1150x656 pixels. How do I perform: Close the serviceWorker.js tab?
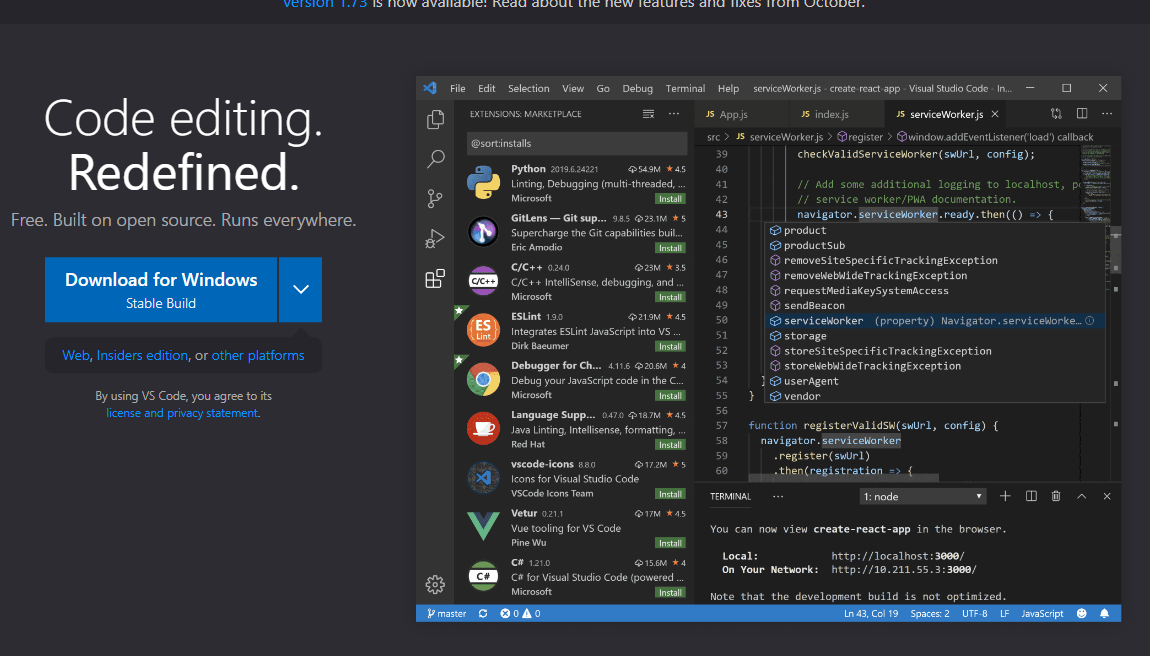coord(995,114)
